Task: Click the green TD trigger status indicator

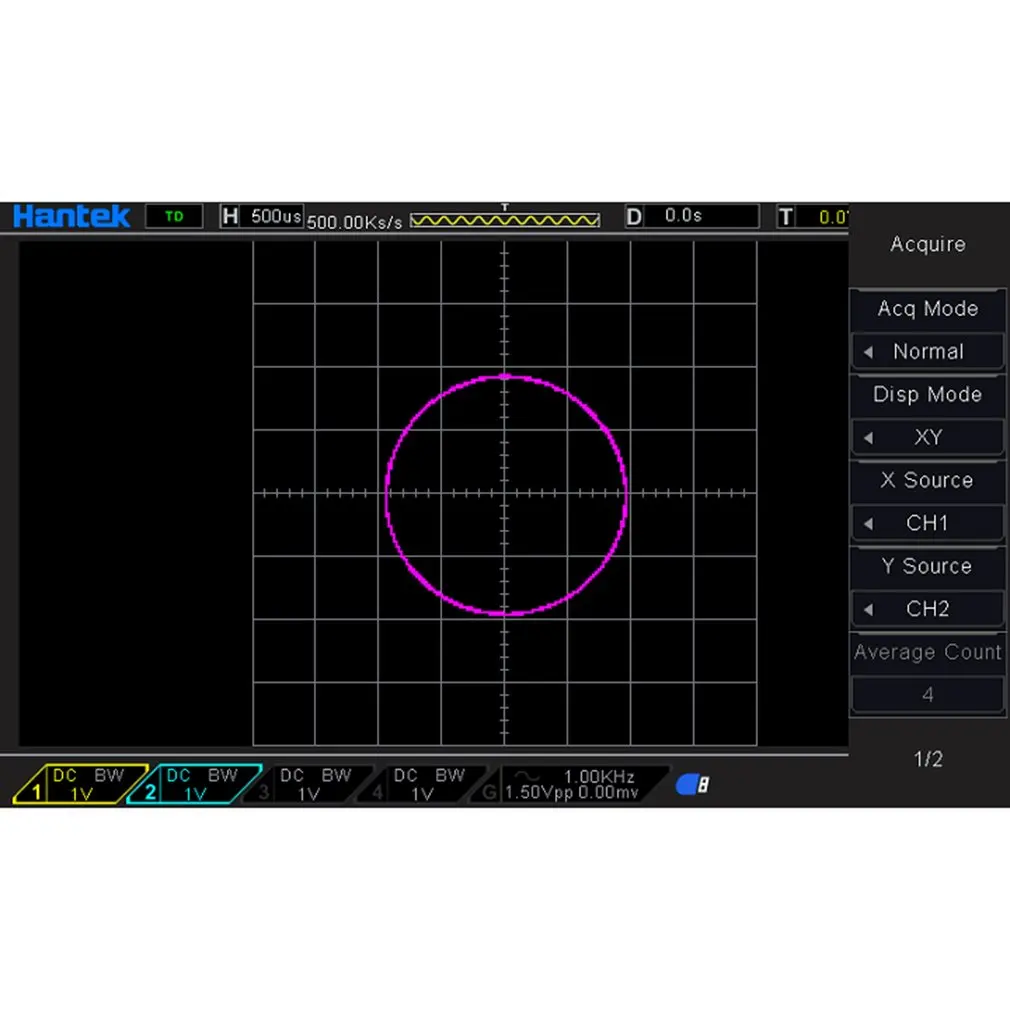Action: click(x=174, y=216)
